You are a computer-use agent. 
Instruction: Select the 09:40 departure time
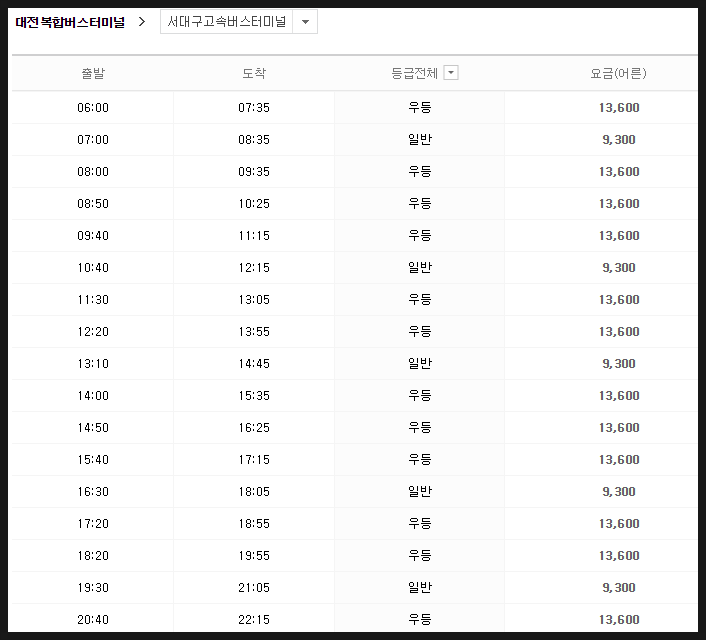point(93,236)
